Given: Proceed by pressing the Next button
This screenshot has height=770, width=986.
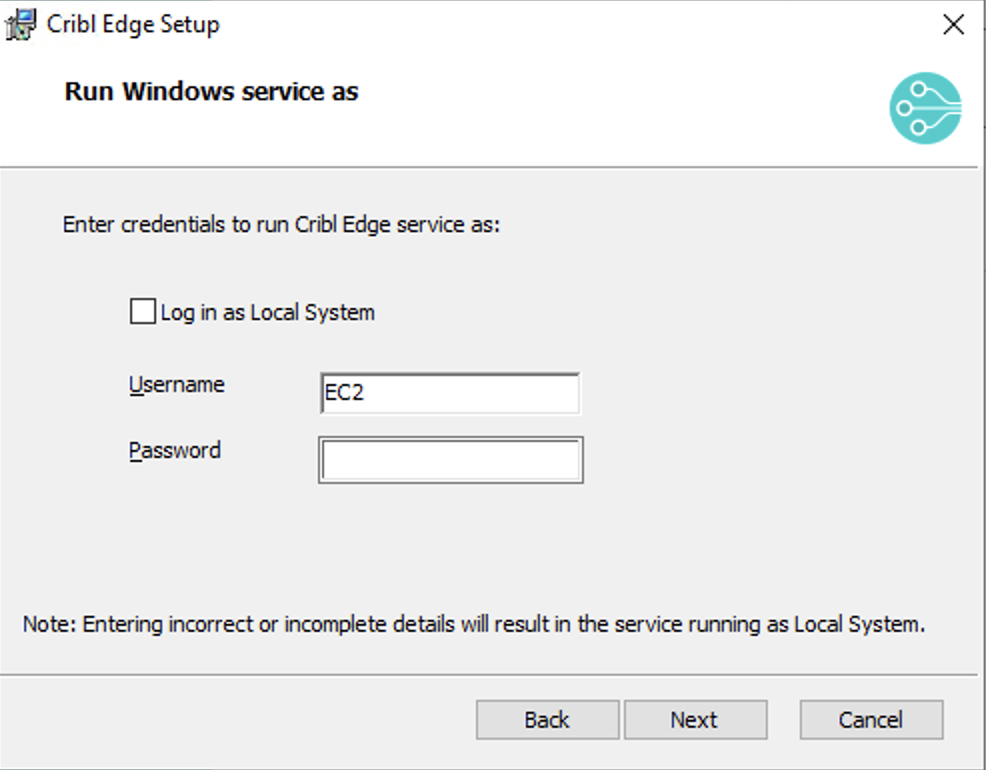Looking at the screenshot, I should 695,720.
